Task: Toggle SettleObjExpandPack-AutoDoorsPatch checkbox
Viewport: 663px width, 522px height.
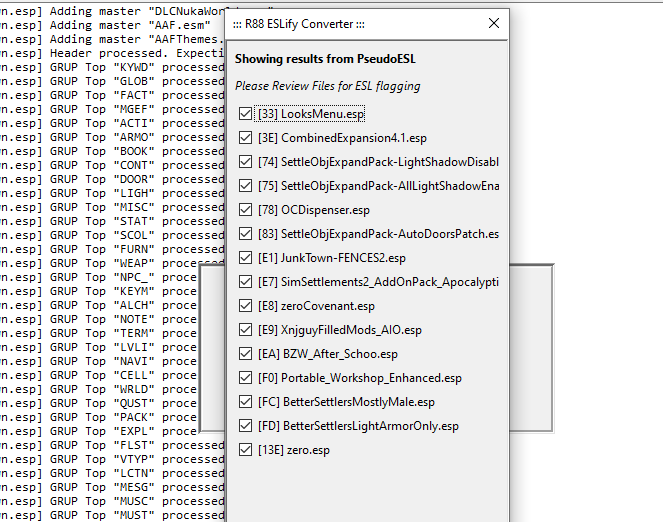Action: tap(246, 234)
